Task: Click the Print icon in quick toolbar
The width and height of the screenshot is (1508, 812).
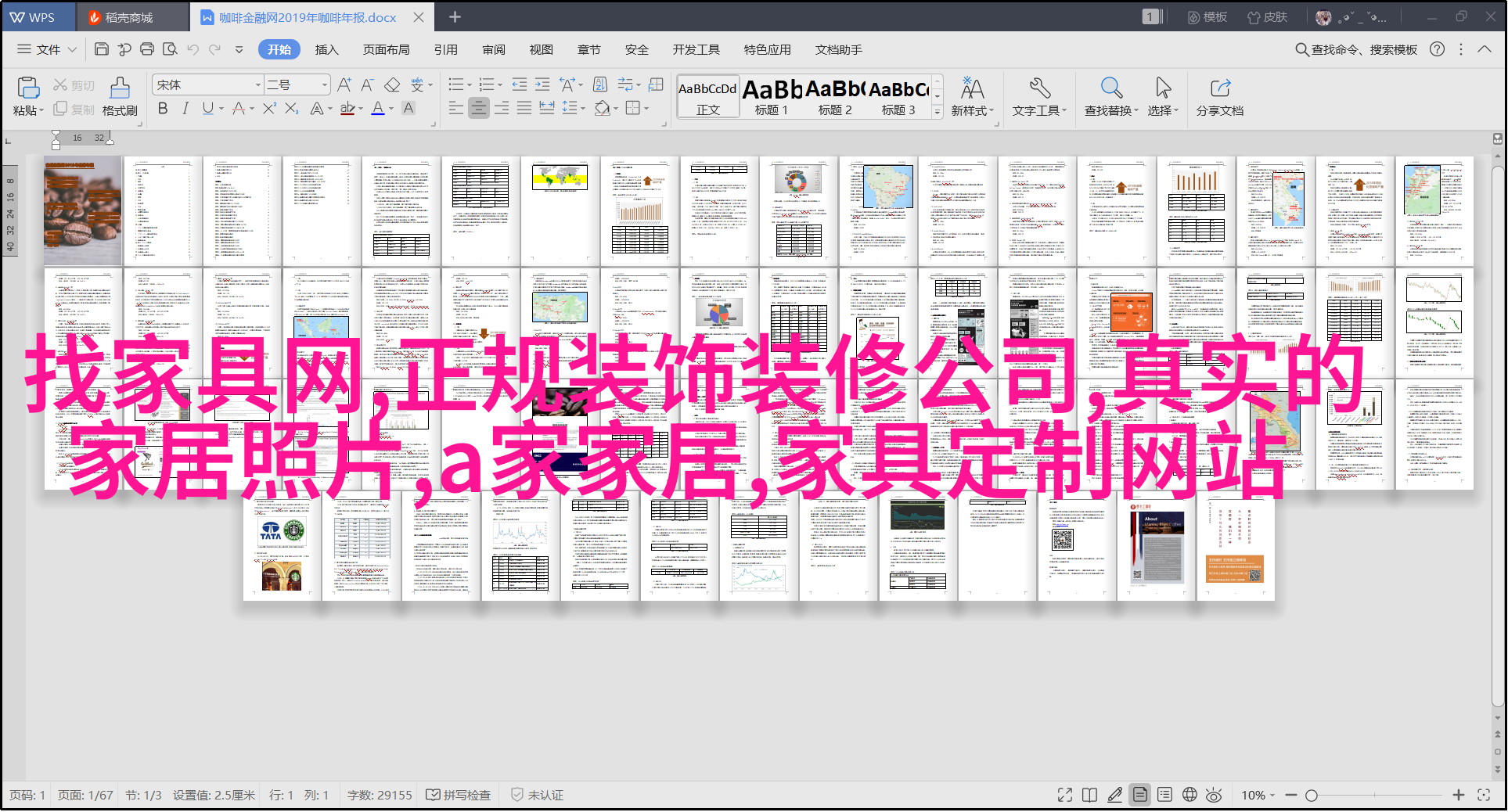Action: (x=147, y=49)
